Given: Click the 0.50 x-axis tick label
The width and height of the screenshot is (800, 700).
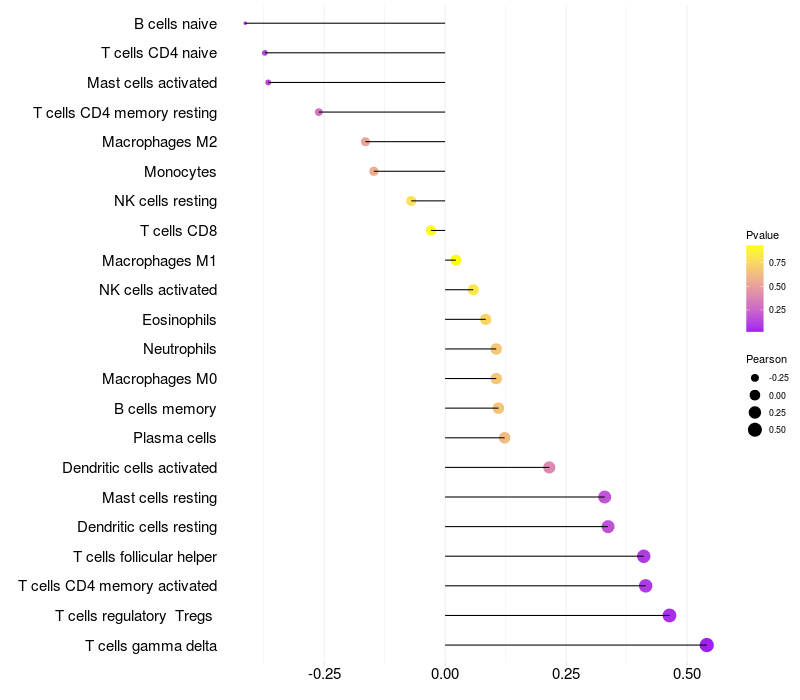Looking at the screenshot, I should (687, 677).
